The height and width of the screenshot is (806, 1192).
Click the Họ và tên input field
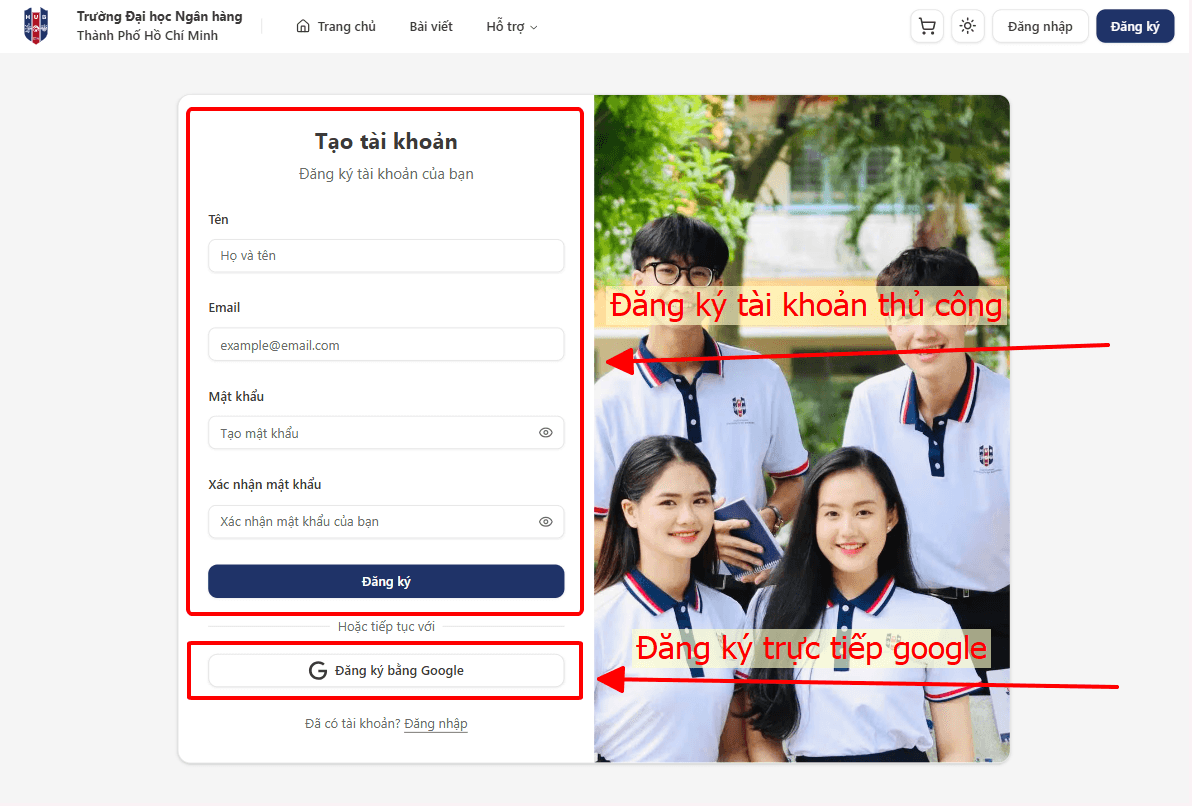click(x=386, y=256)
